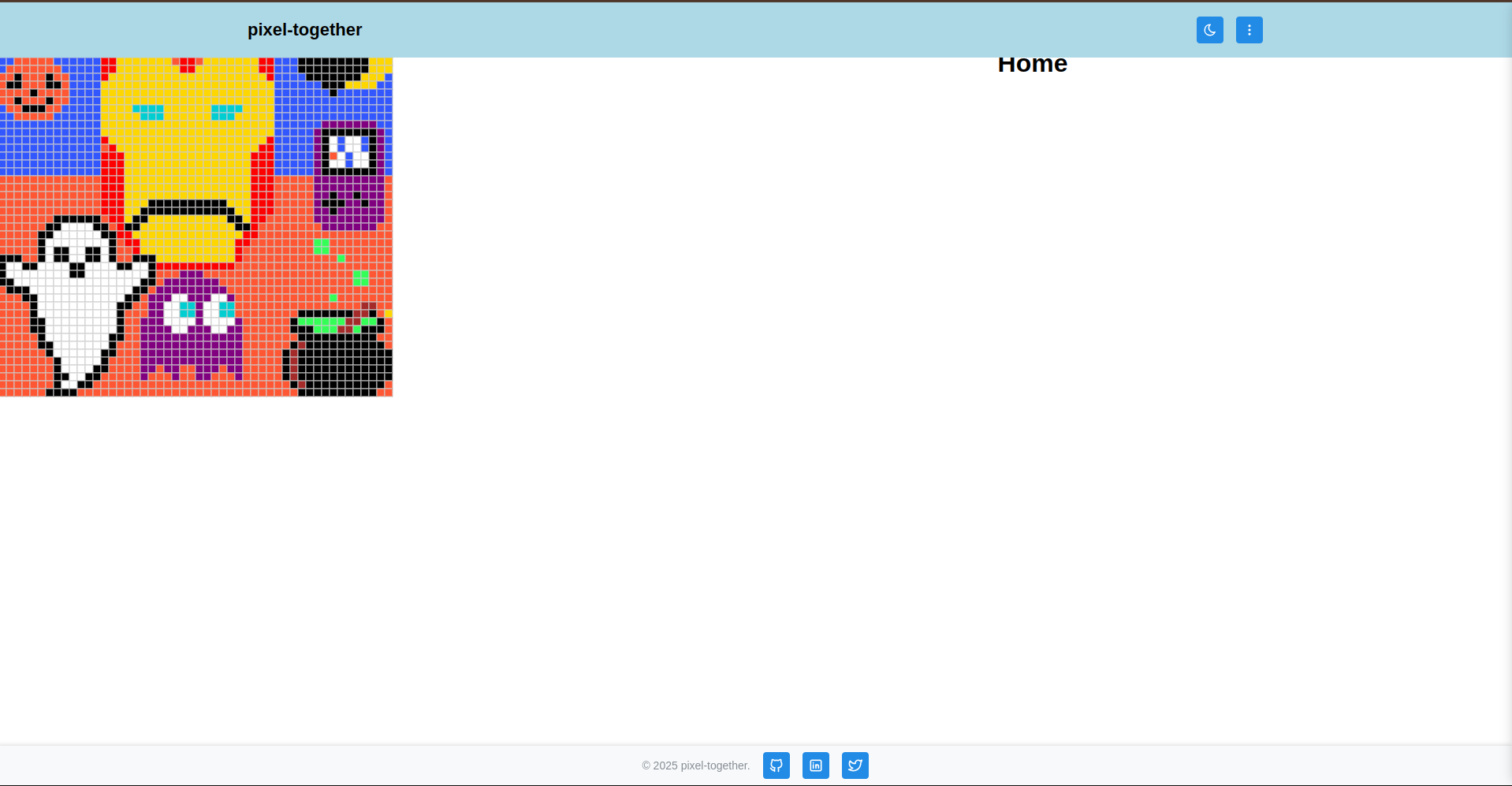Open the GitHub link in footer

pyautogui.click(x=776, y=766)
